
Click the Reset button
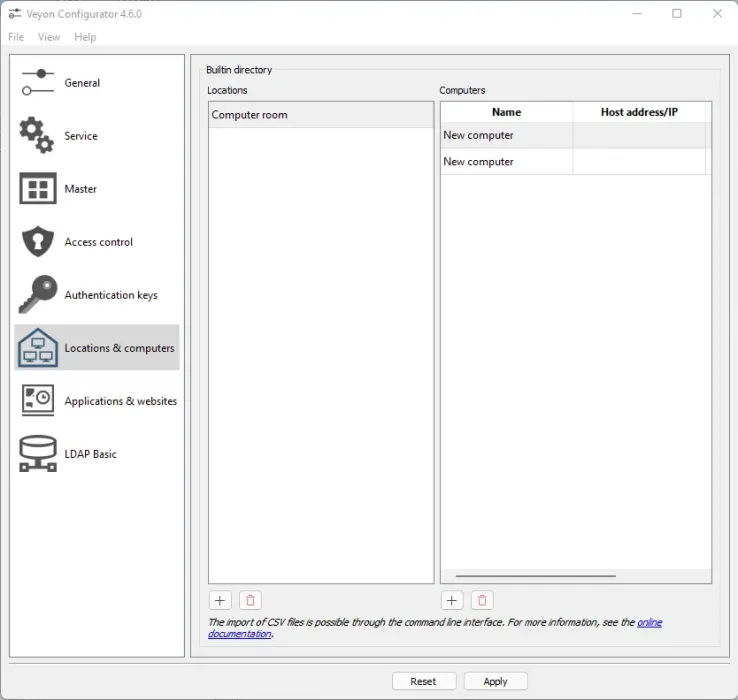423,681
